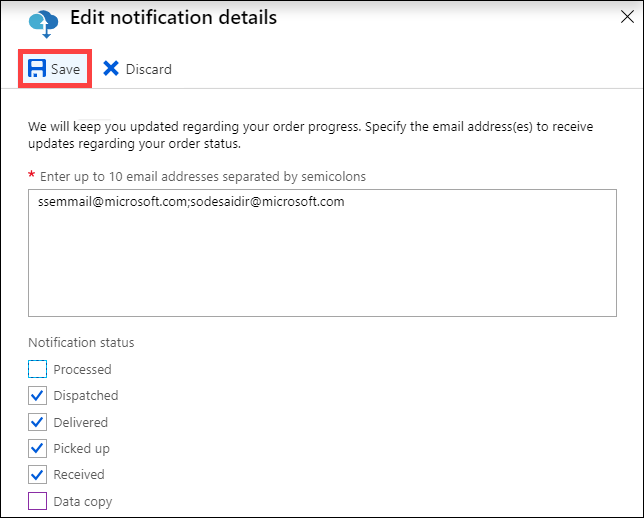Close the Edit notification details pane
This screenshot has height=518, width=644.
point(627,17)
